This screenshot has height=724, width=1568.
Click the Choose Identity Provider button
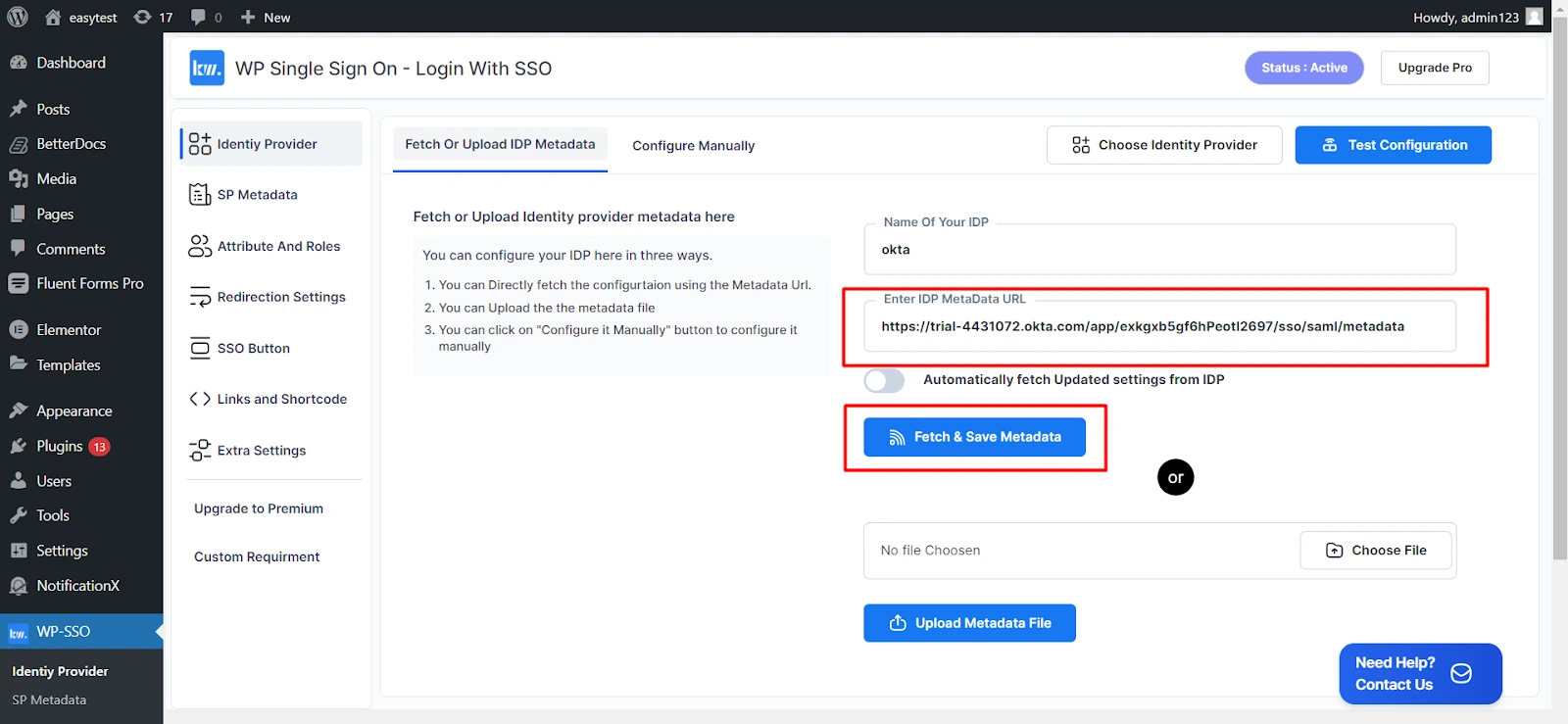1164,145
